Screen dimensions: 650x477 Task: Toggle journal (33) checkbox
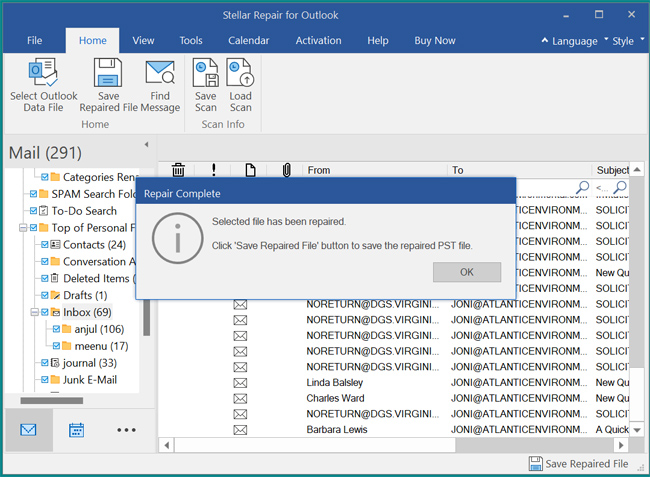coord(45,363)
